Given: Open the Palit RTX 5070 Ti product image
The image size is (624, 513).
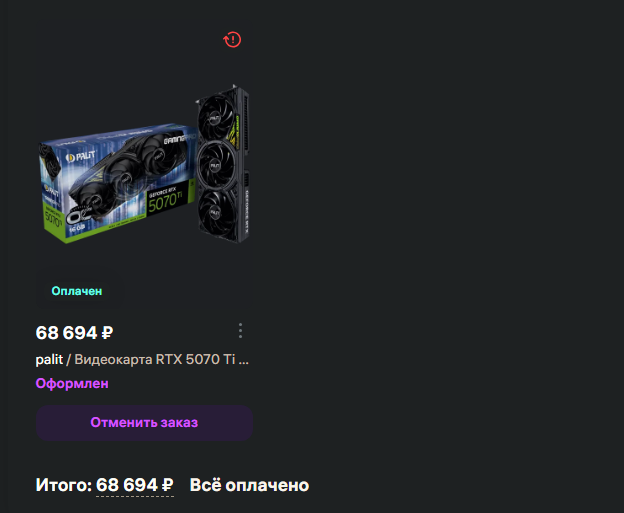Looking at the screenshot, I should point(144,164).
